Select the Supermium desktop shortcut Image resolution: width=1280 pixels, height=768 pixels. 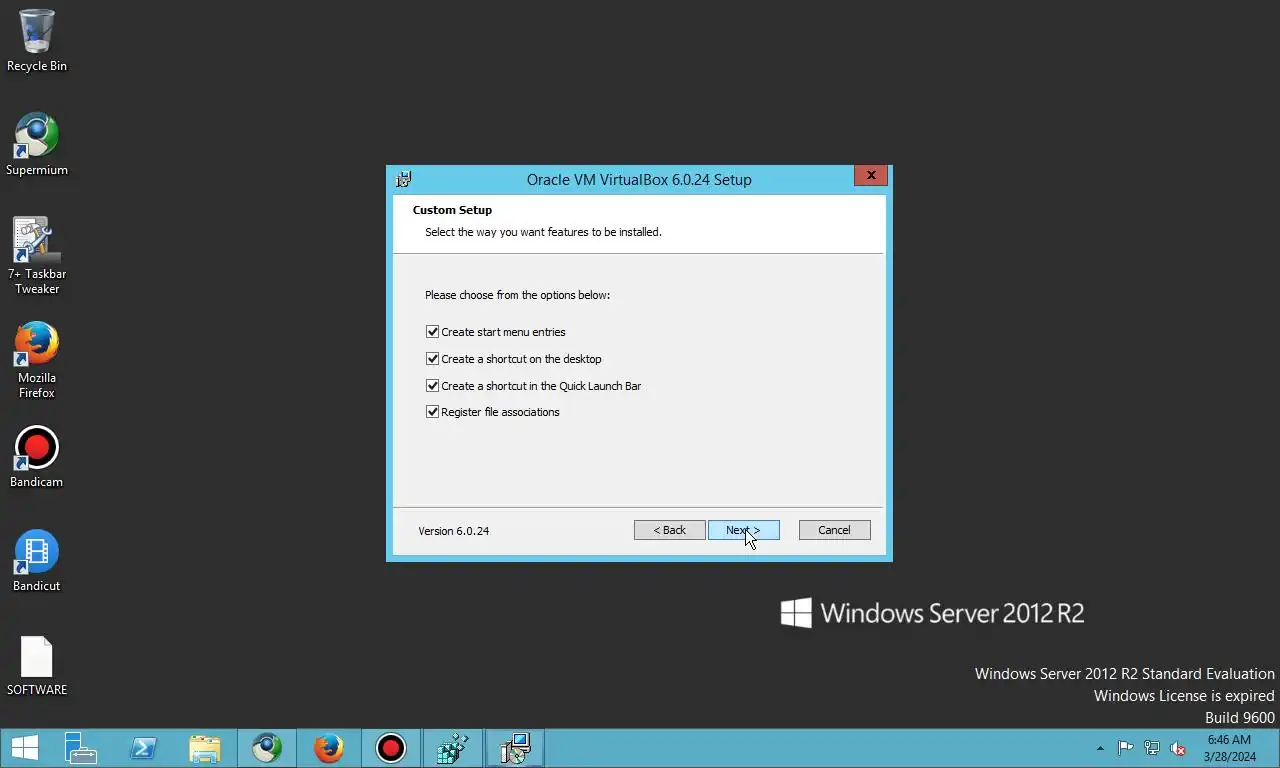pos(37,145)
